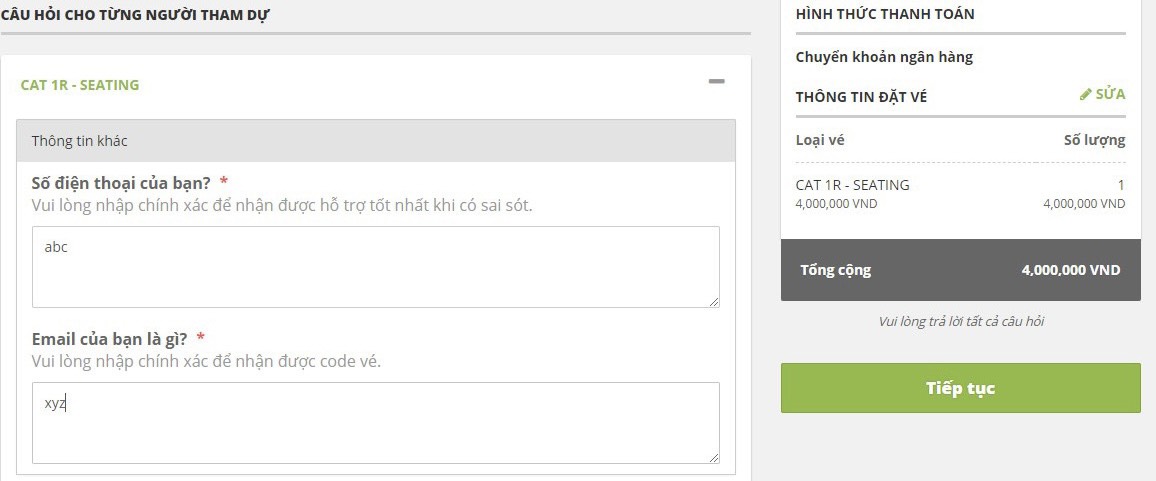Collapse the CAT 1R - SEATING section with minus icon
This screenshot has height=481, width=1156.
coord(716,81)
